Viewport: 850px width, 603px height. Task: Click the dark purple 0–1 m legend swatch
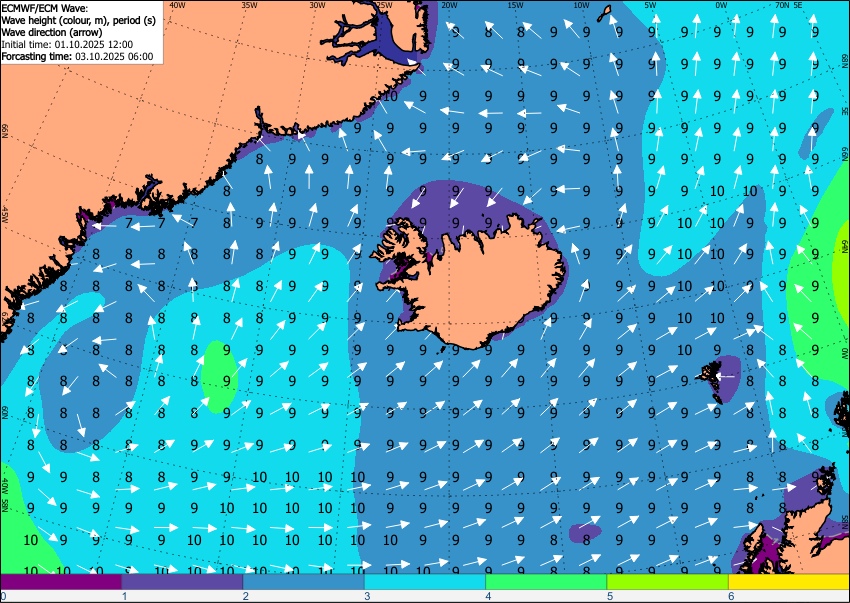point(61,581)
